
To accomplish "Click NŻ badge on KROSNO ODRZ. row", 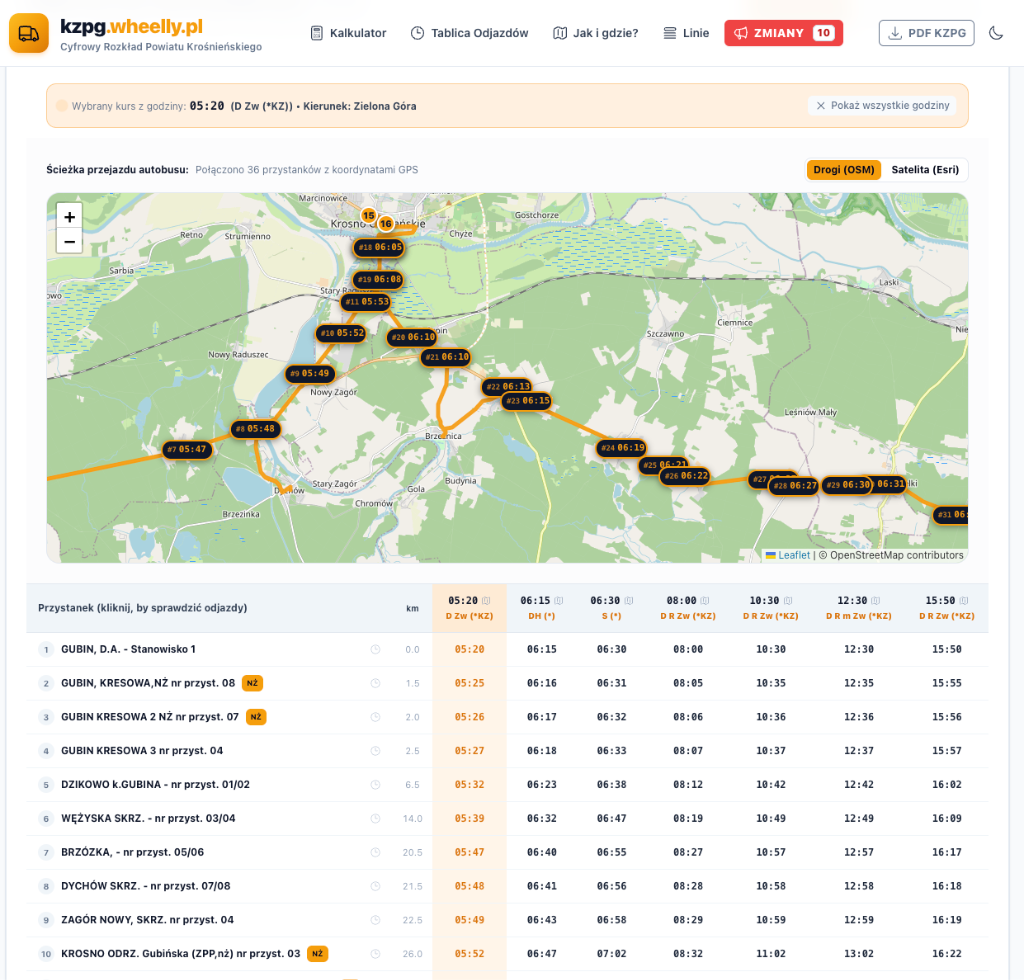I will coord(317,954).
